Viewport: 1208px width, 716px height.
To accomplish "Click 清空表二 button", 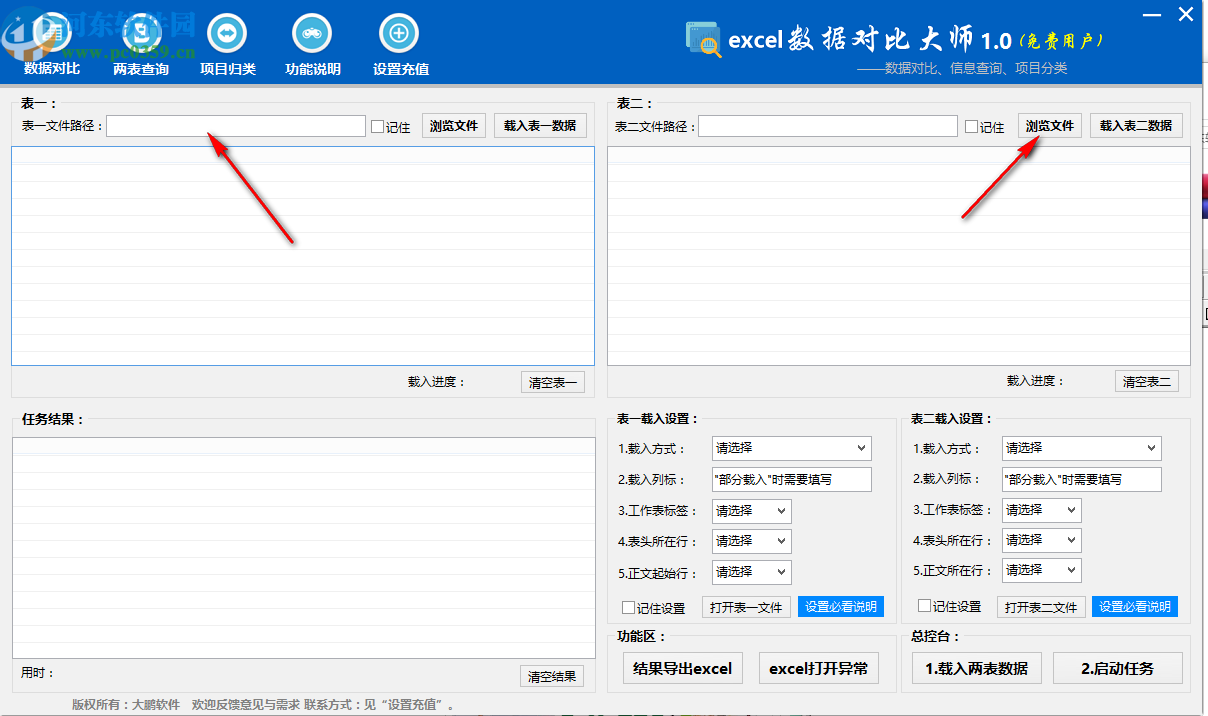I will click(x=1147, y=382).
